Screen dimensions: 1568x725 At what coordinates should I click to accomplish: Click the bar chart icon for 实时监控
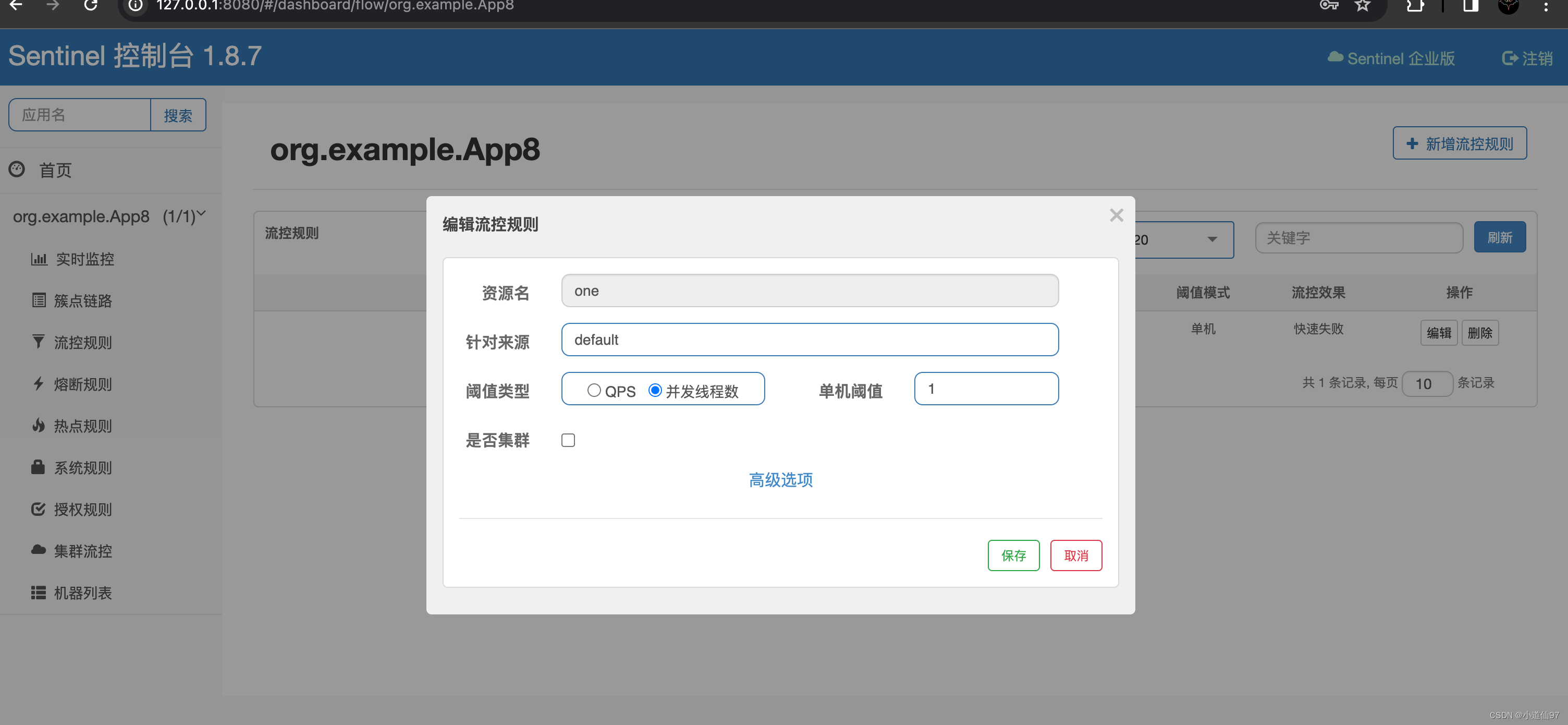pos(39,259)
